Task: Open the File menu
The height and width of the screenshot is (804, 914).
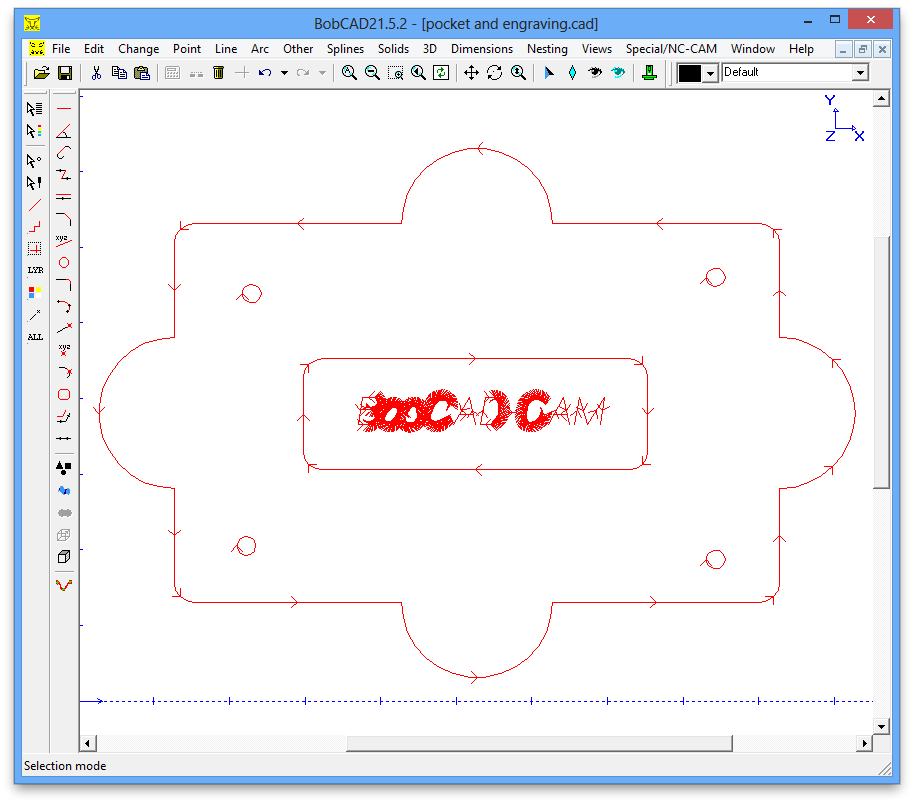Action: tap(61, 49)
